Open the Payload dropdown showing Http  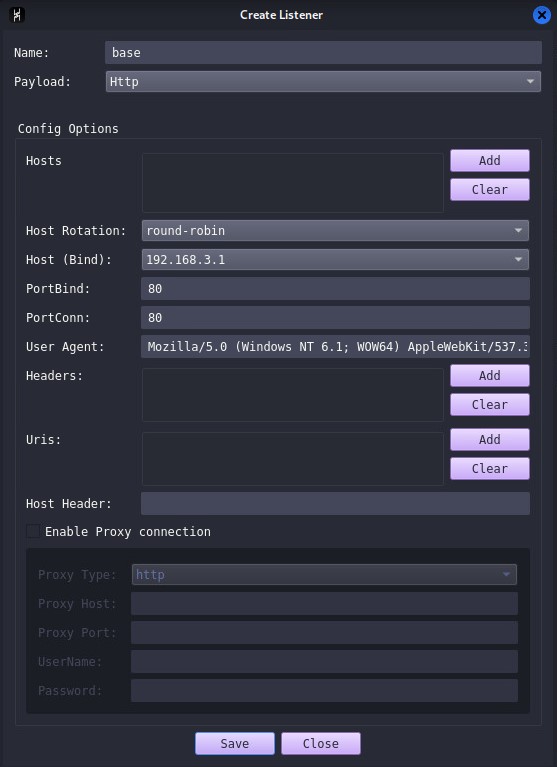tap(323, 81)
